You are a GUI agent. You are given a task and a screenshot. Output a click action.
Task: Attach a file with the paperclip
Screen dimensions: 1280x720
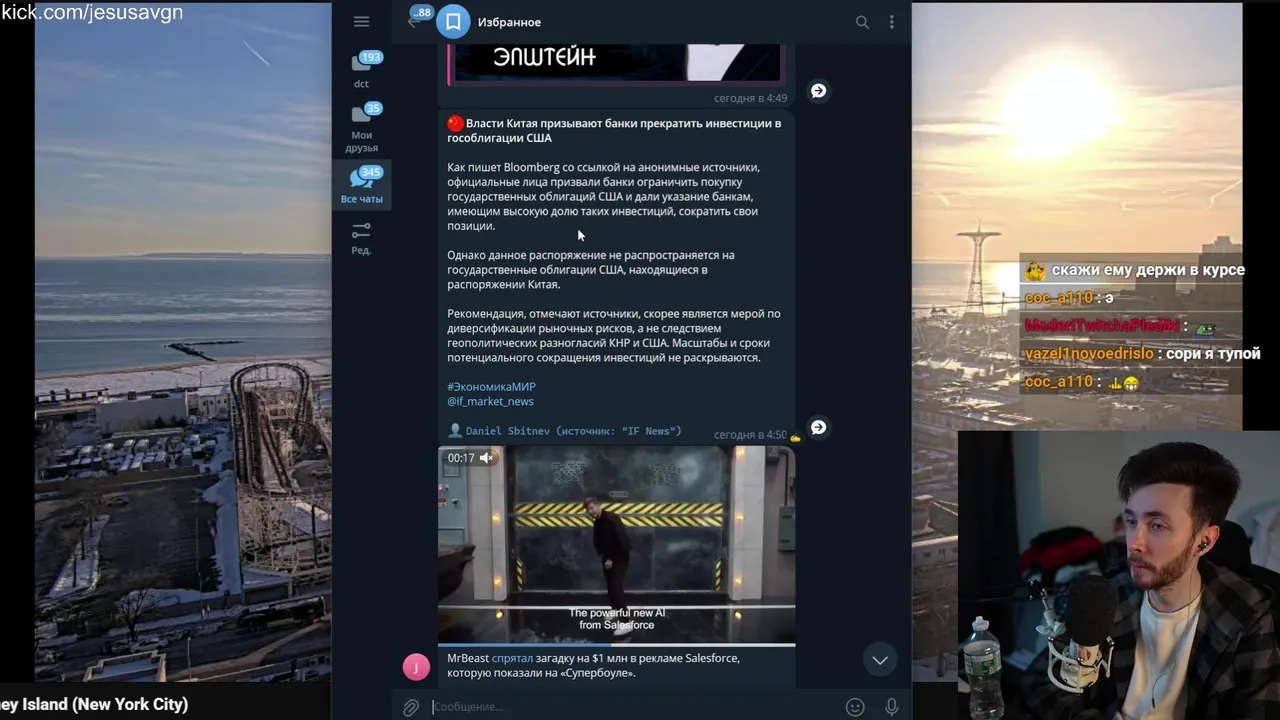point(411,707)
